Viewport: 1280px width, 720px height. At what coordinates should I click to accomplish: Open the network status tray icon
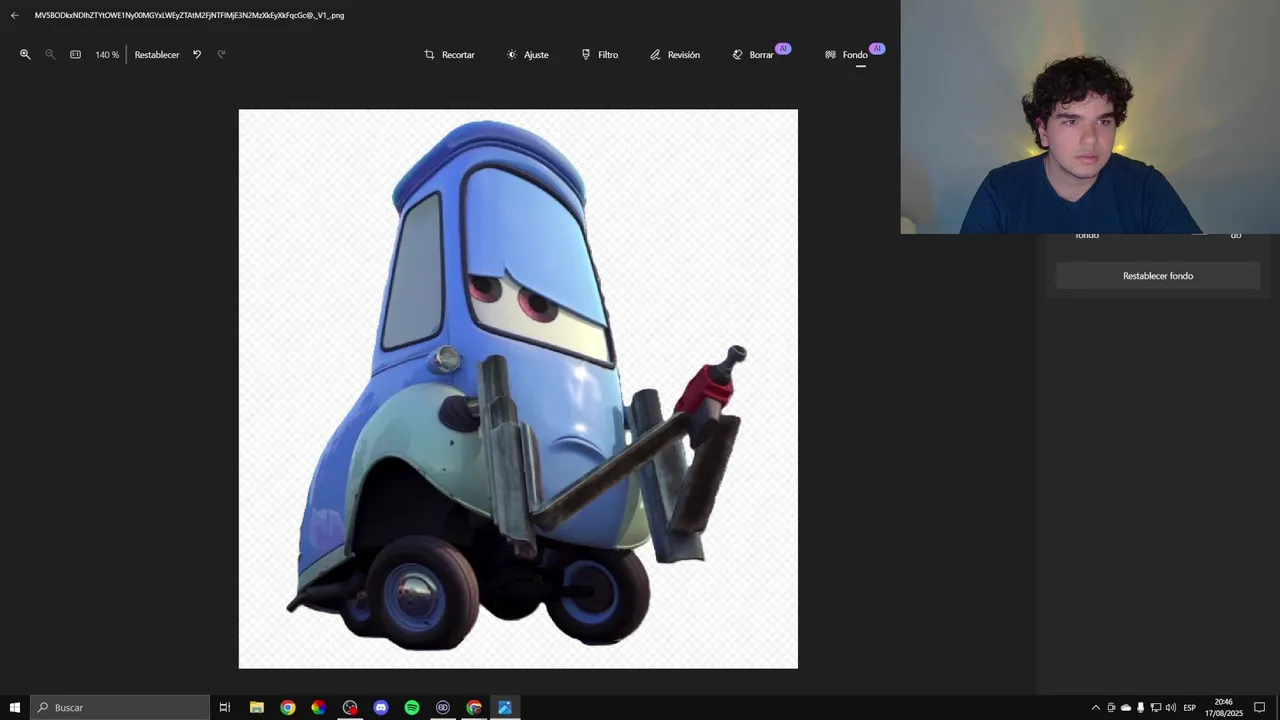pos(1156,707)
